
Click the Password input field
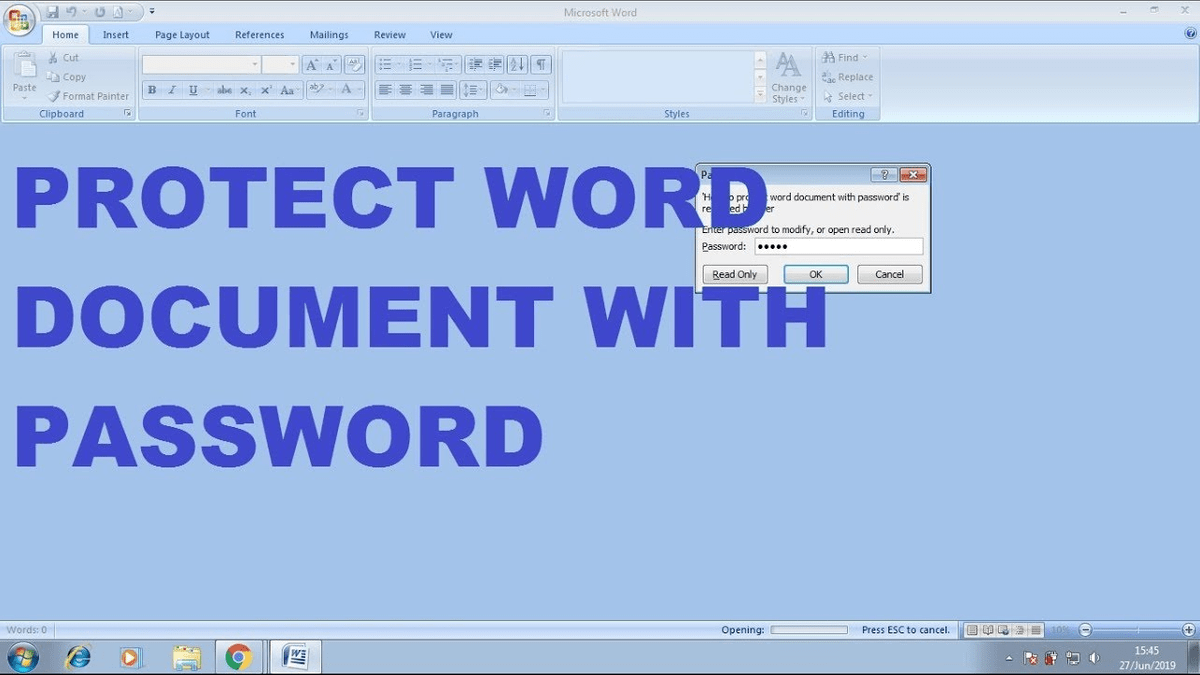(x=839, y=246)
